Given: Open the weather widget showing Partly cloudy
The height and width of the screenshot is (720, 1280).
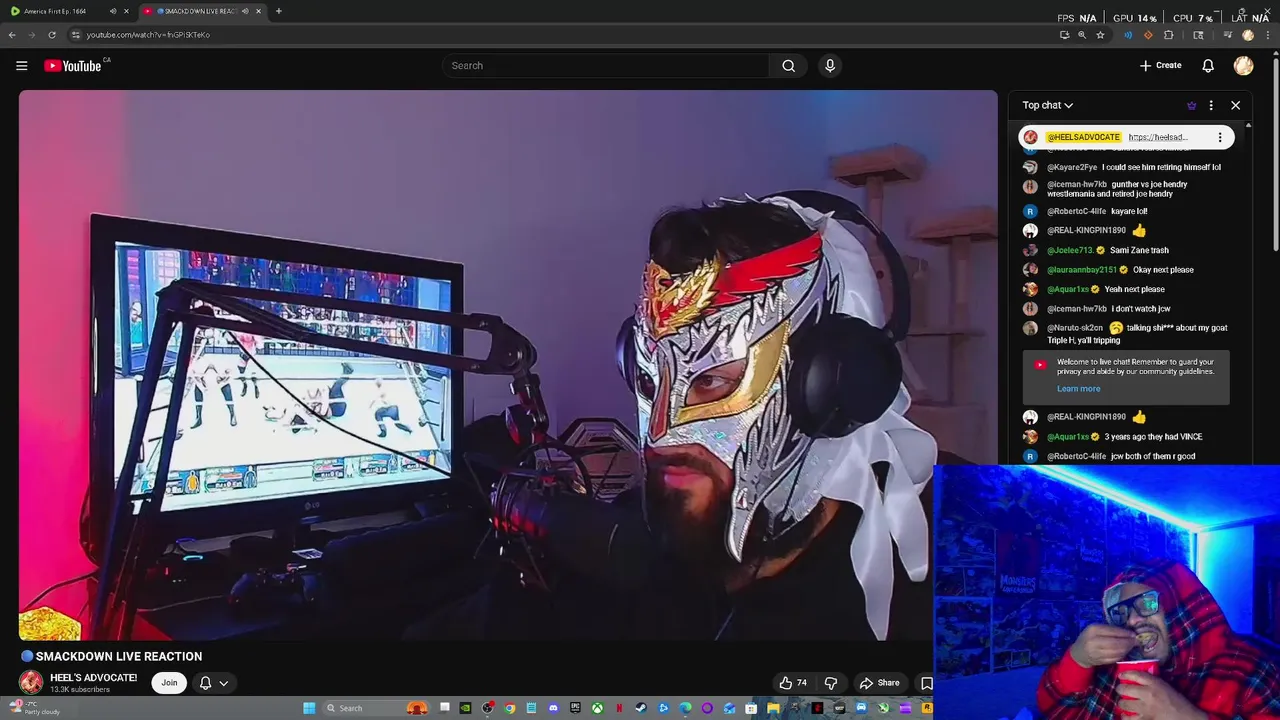Looking at the screenshot, I should (35, 708).
